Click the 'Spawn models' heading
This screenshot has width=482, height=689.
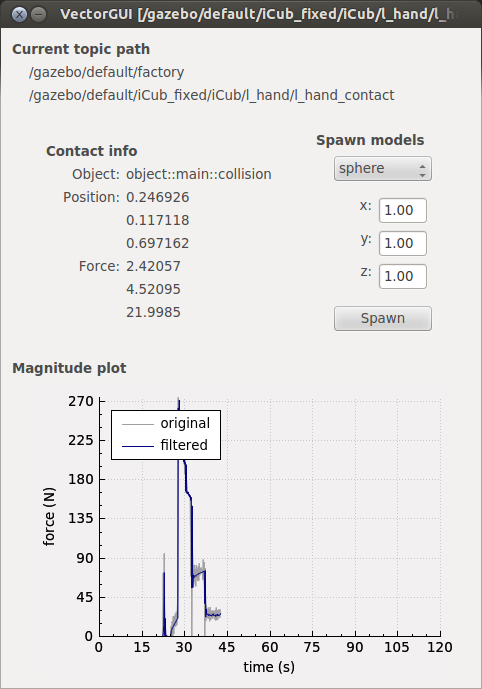[x=370, y=140]
